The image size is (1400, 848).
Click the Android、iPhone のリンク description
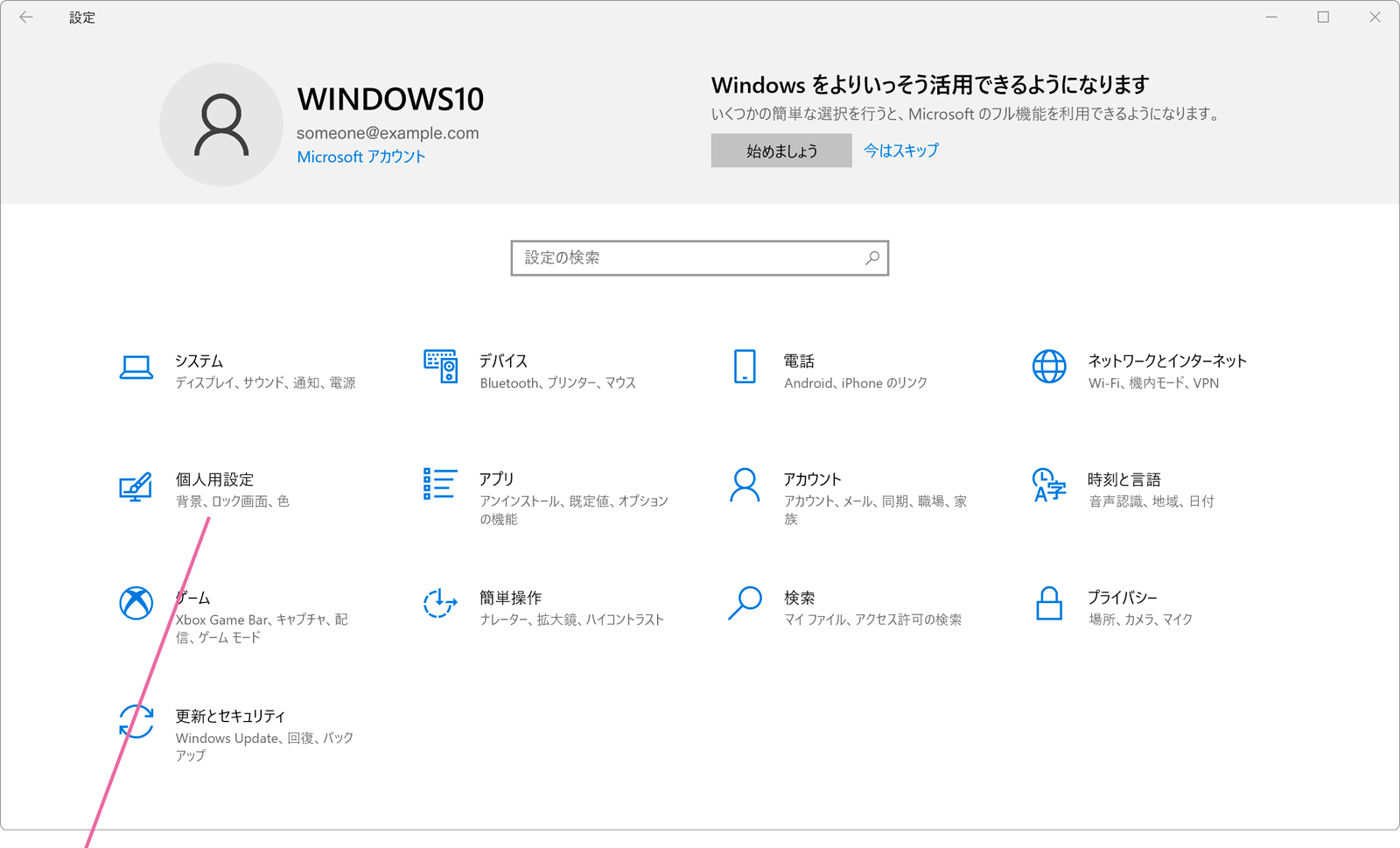855,383
